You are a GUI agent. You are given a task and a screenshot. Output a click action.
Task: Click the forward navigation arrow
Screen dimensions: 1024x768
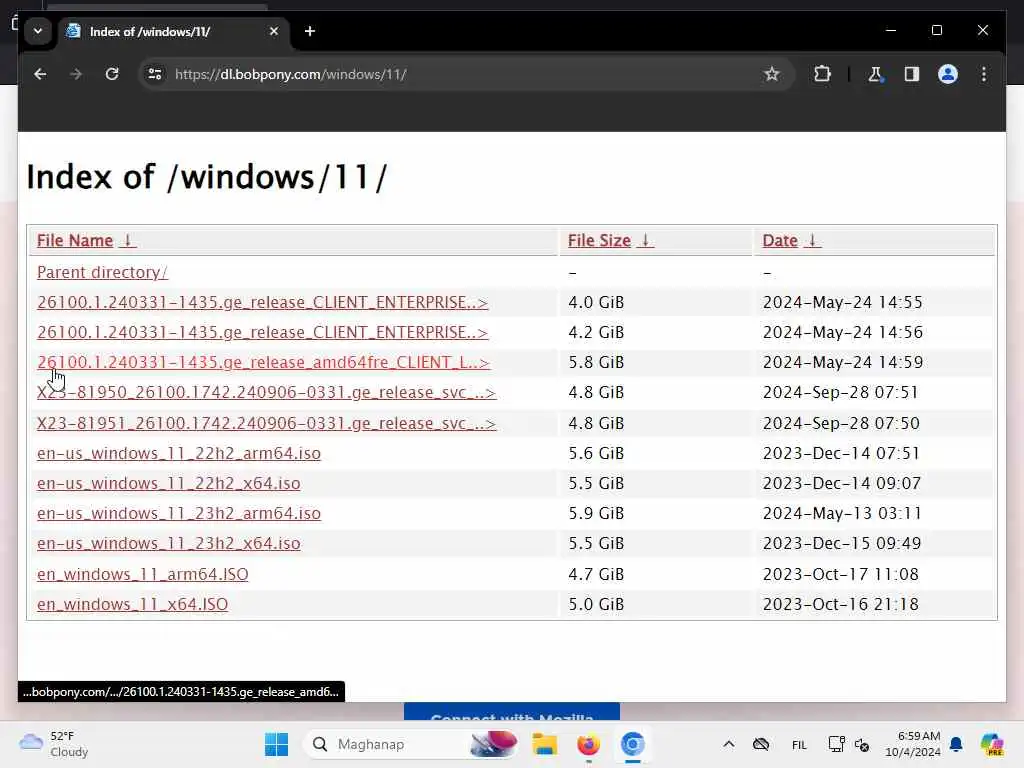pyautogui.click(x=76, y=74)
